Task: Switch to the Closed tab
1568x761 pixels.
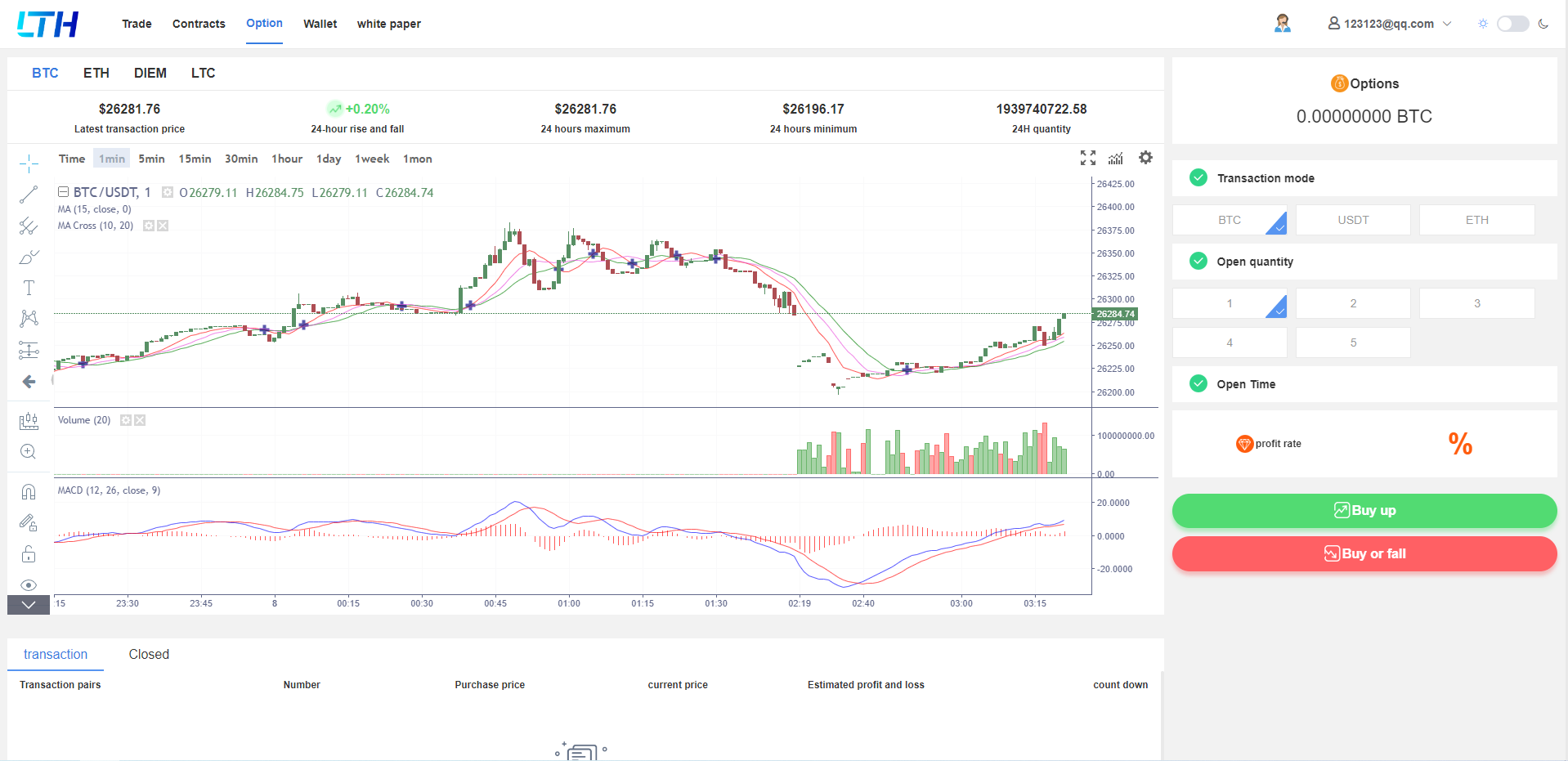Action: 149,654
